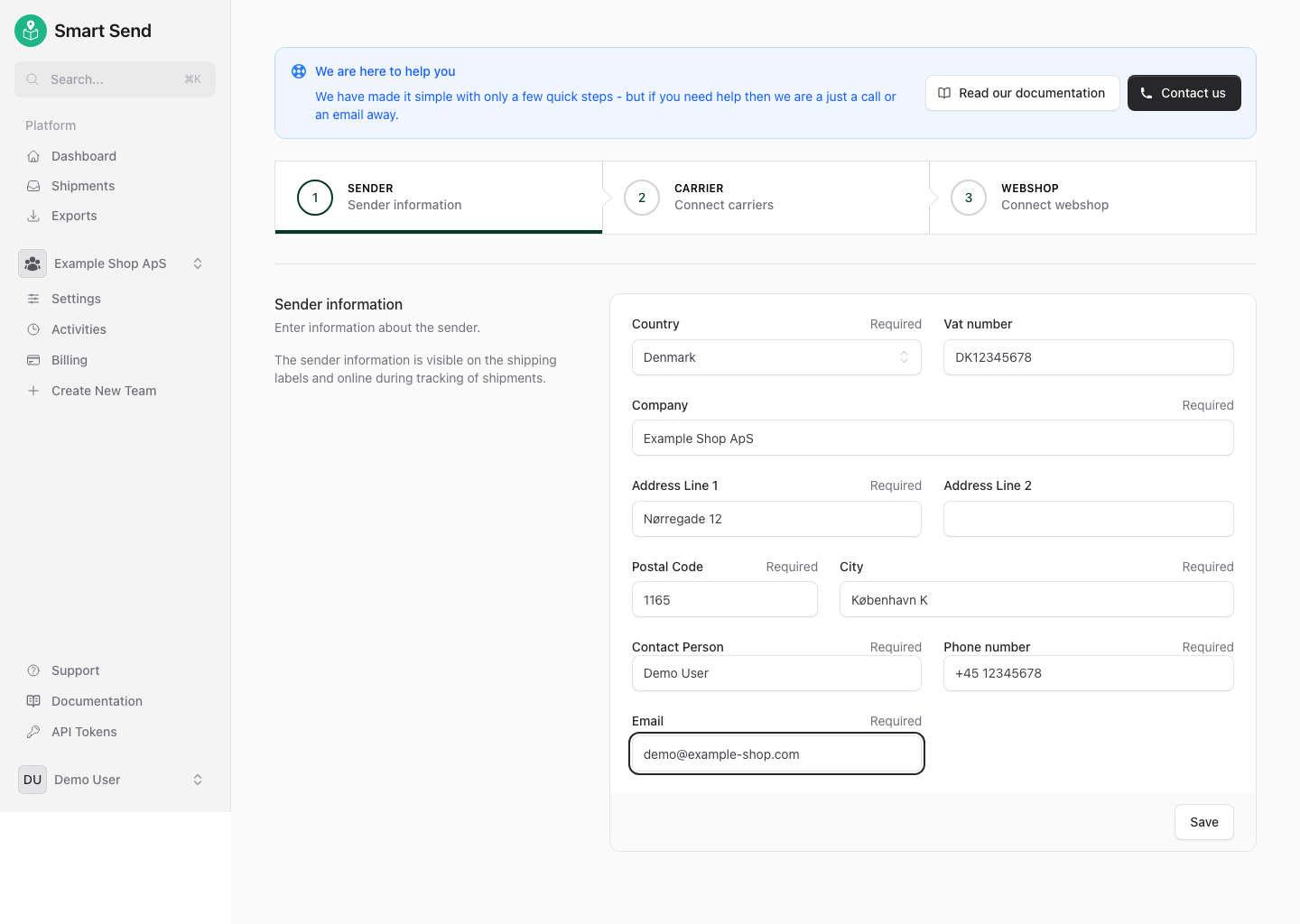Open the Connect carriers step tab
This screenshot has width=1300, height=924.
pyautogui.click(x=766, y=198)
